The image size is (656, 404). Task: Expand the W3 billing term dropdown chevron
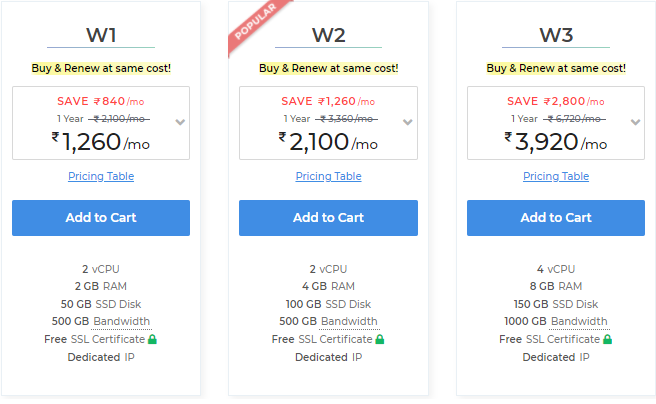coord(636,123)
